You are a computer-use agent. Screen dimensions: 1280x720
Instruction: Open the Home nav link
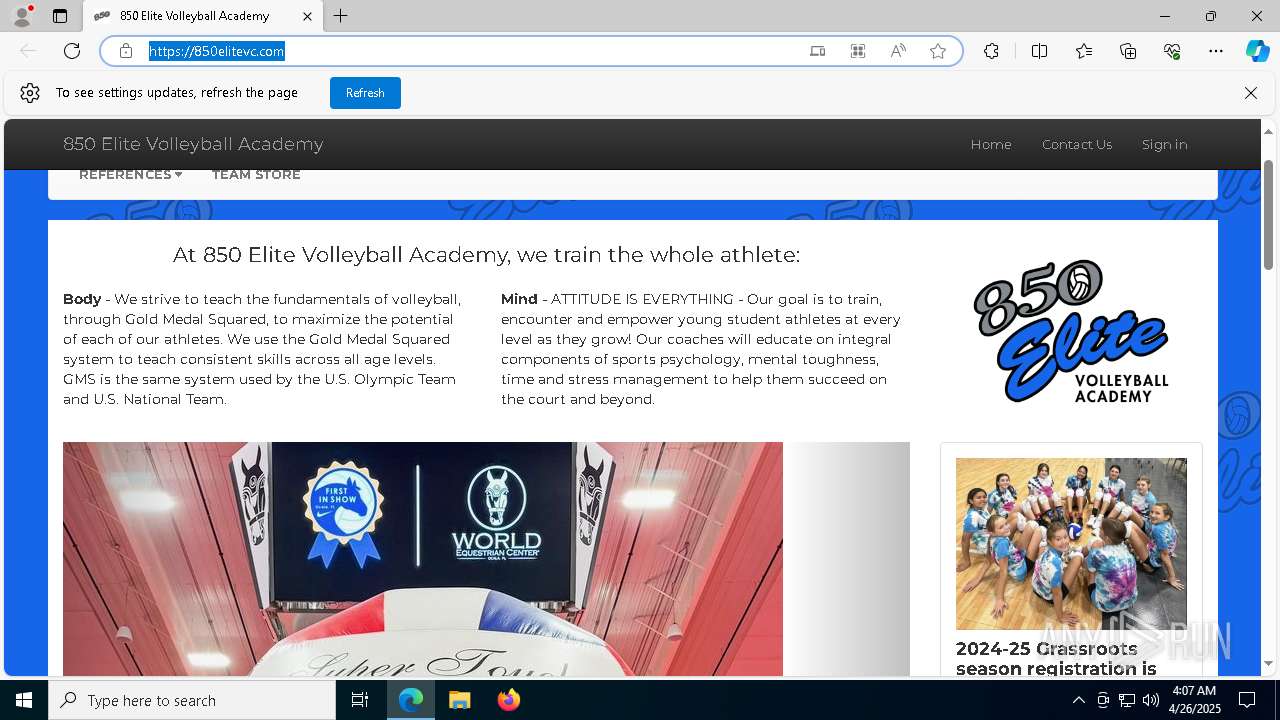991,144
